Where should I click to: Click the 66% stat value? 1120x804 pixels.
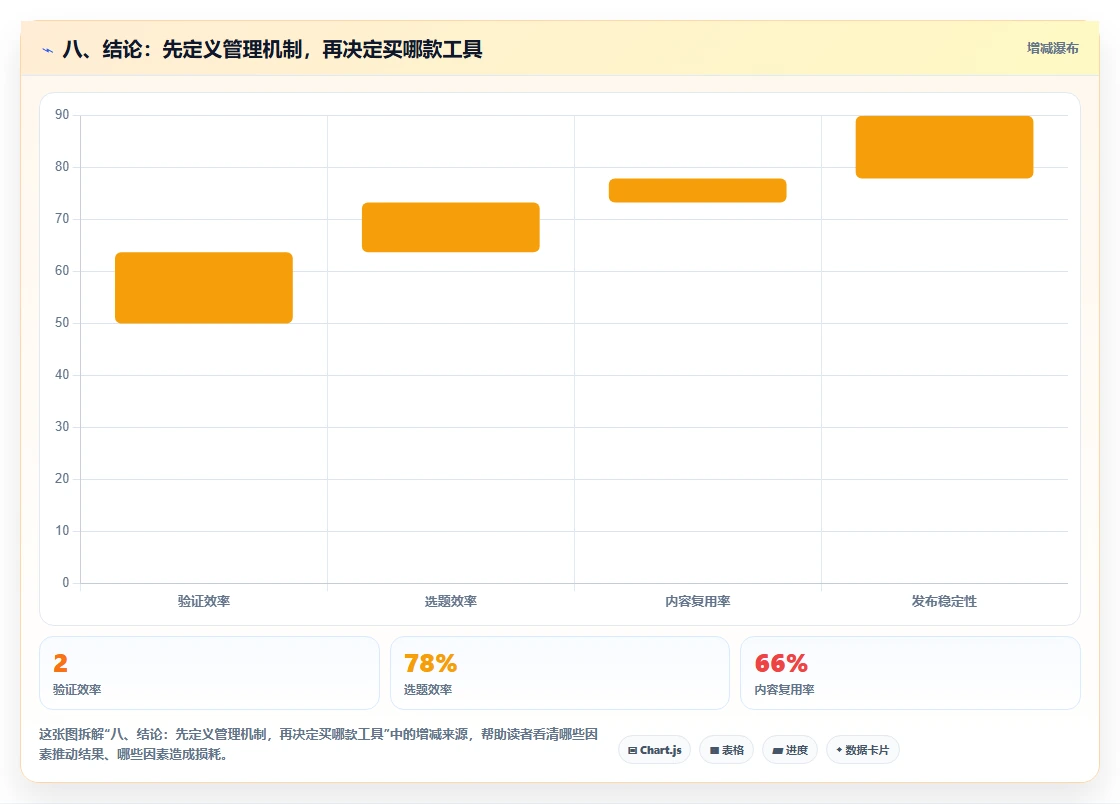781,663
